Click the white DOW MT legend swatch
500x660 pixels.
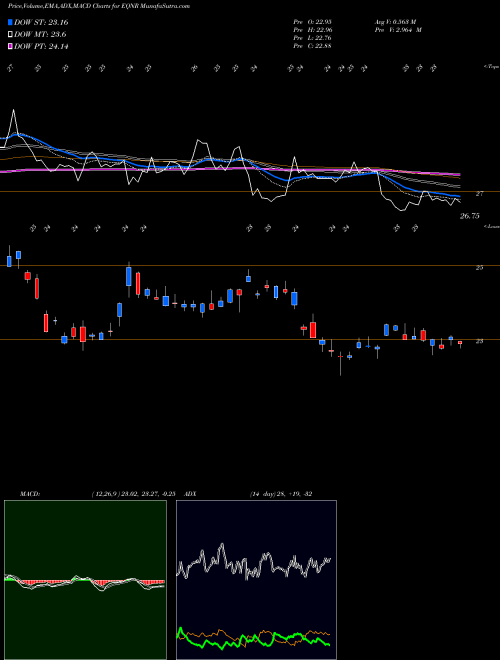(x=10, y=35)
